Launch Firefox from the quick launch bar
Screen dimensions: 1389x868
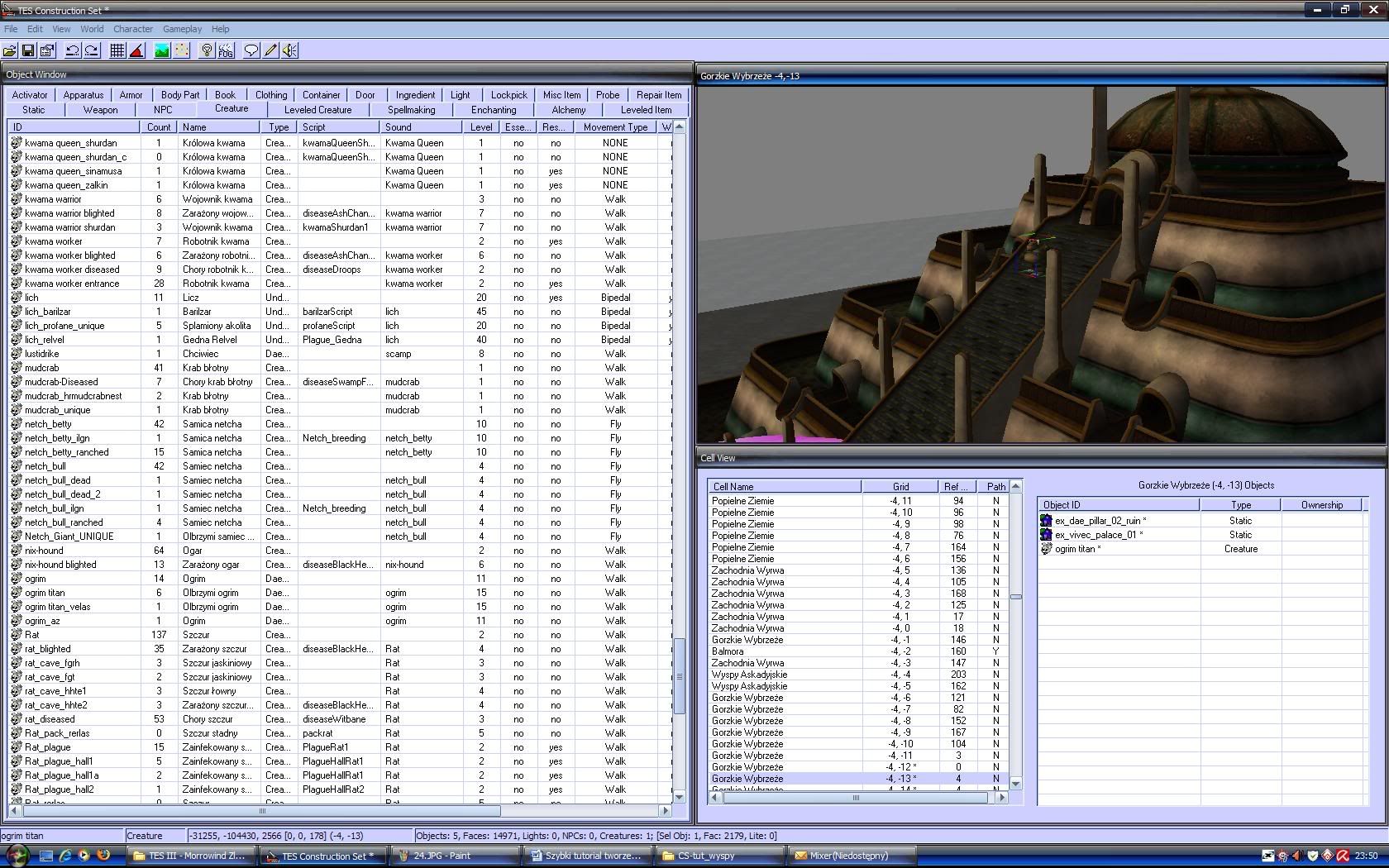point(103,856)
